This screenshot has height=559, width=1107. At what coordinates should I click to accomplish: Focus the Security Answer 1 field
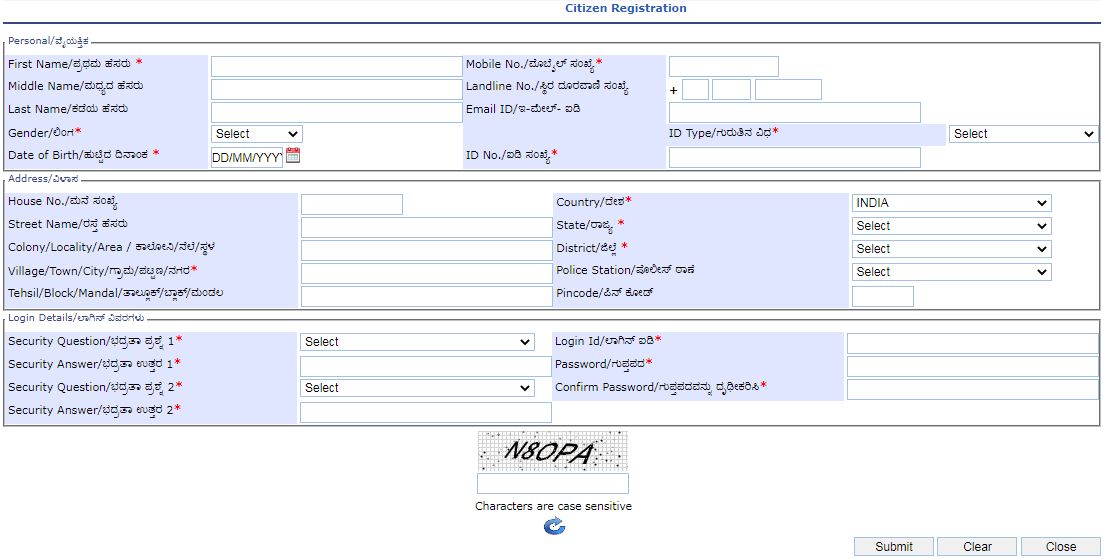[x=426, y=366]
